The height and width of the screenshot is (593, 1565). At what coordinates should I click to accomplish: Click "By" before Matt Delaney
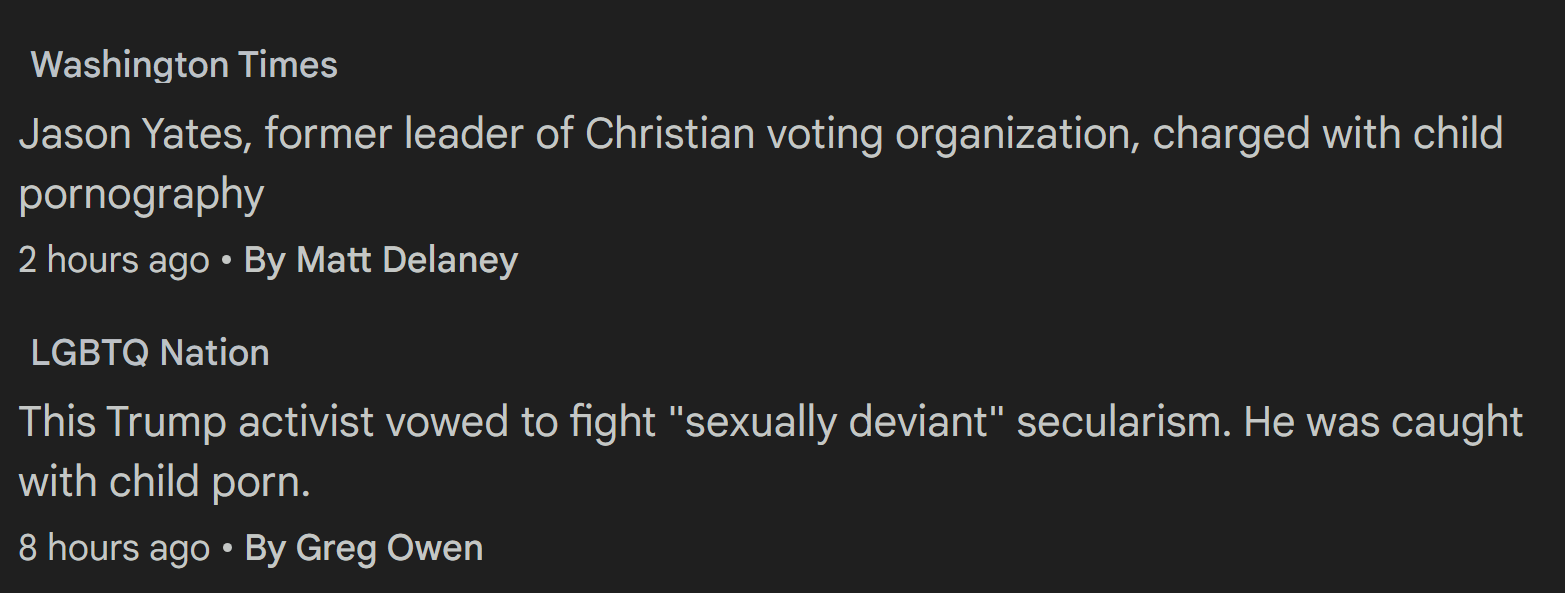[x=265, y=260]
